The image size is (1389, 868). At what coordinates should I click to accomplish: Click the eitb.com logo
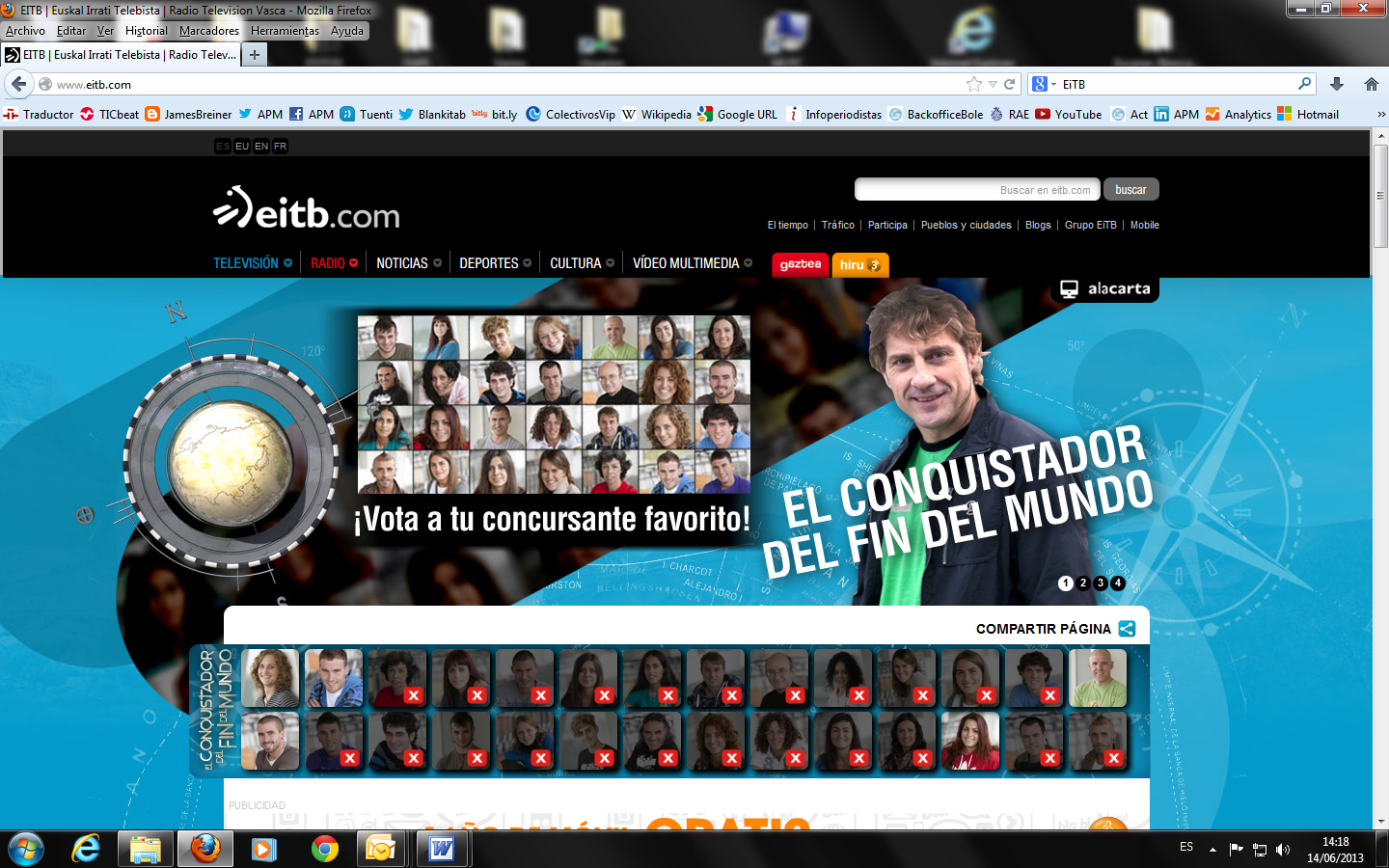[x=307, y=208]
